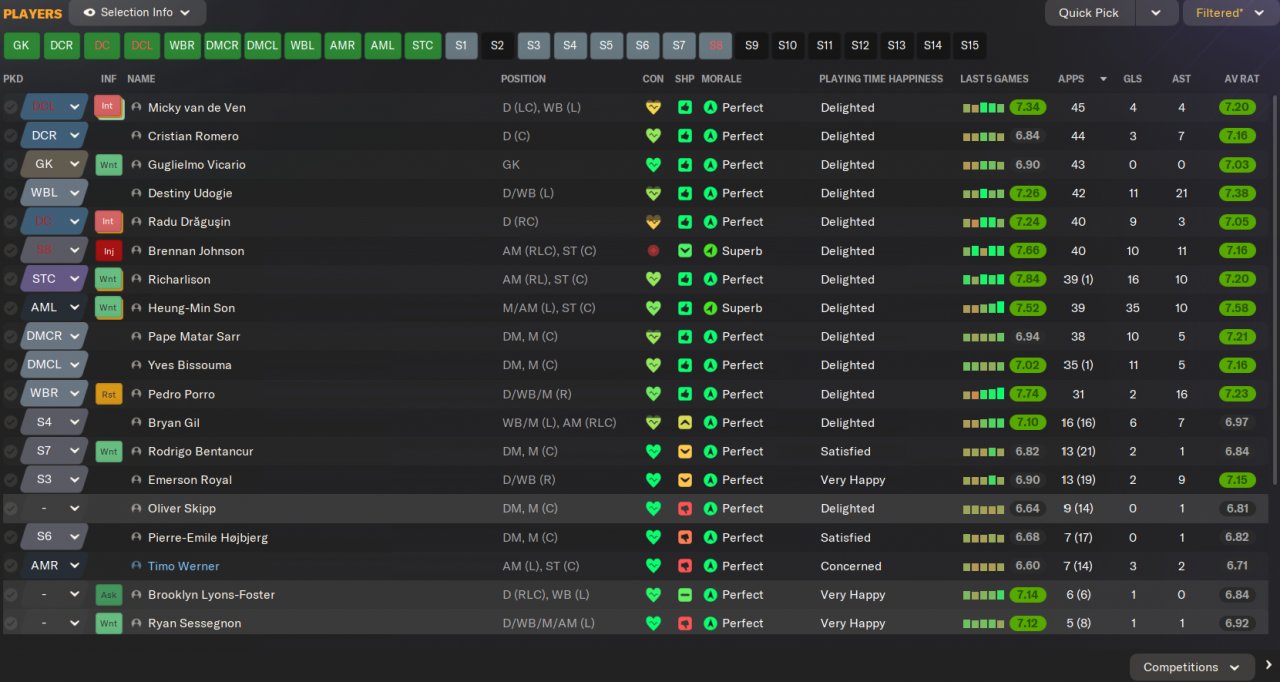The height and width of the screenshot is (682, 1280).
Task: Select the S1 substitute slot
Action: tap(461, 46)
